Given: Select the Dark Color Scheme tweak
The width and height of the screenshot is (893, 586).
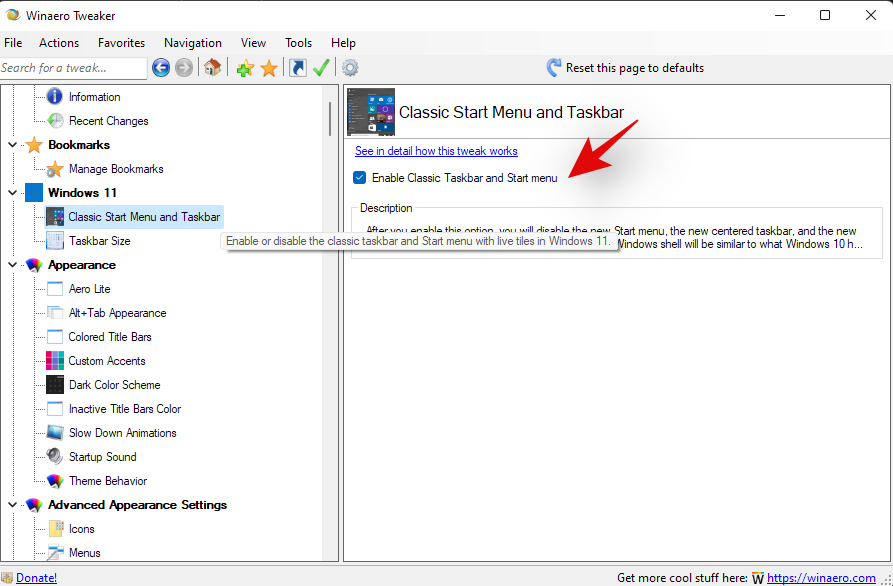Looking at the screenshot, I should (114, 385).
